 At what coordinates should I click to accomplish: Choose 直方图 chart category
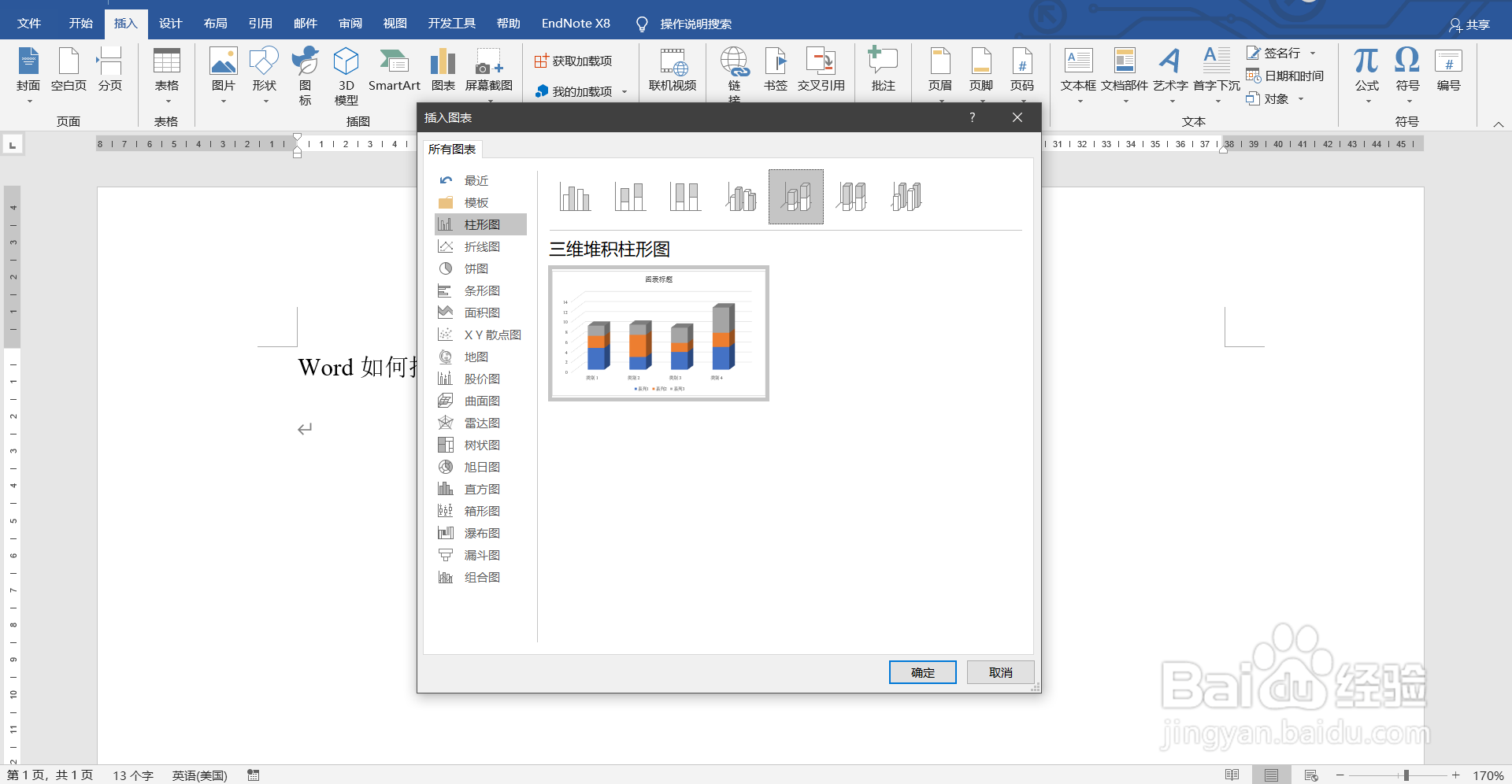[x=480, y=489]
